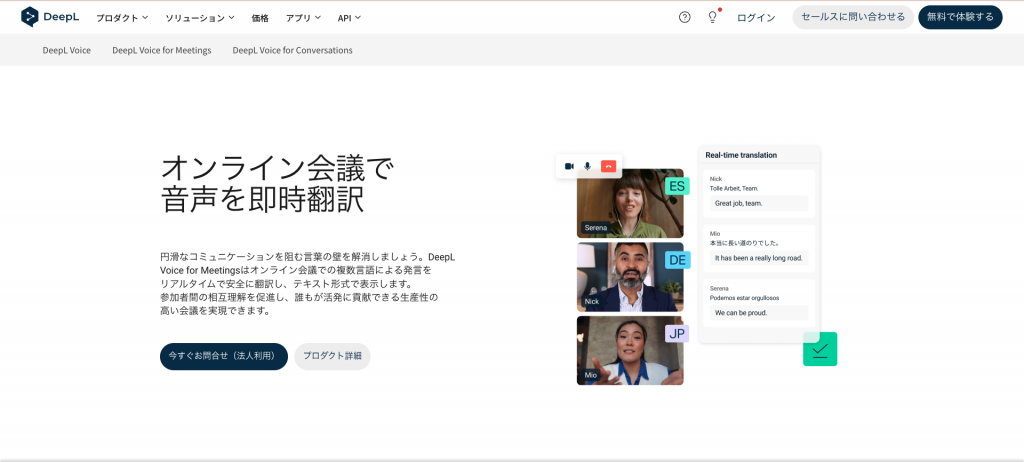Open the help question mark icon
The height and width of the screenshot is (462, 1024).
point(684,18)
